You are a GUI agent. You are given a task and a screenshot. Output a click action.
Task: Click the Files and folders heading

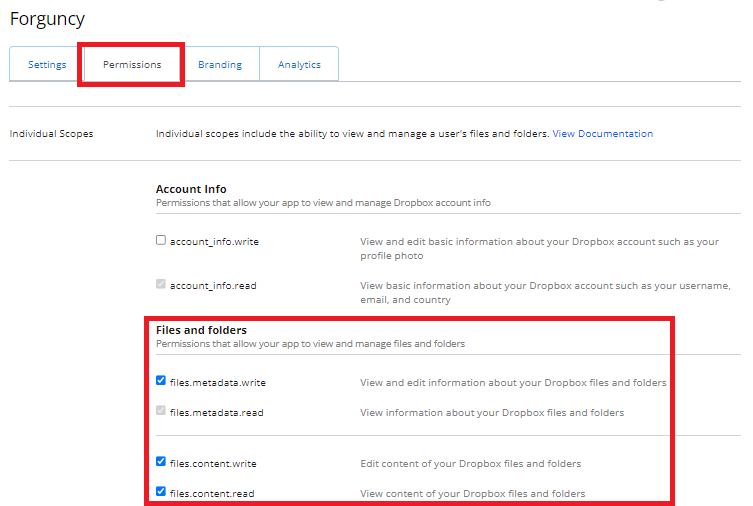click(201, 330)
